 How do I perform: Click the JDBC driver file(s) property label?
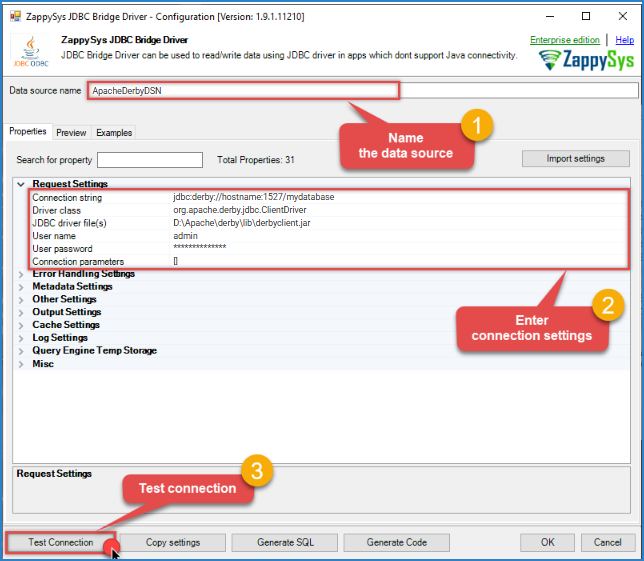point(69,223)
